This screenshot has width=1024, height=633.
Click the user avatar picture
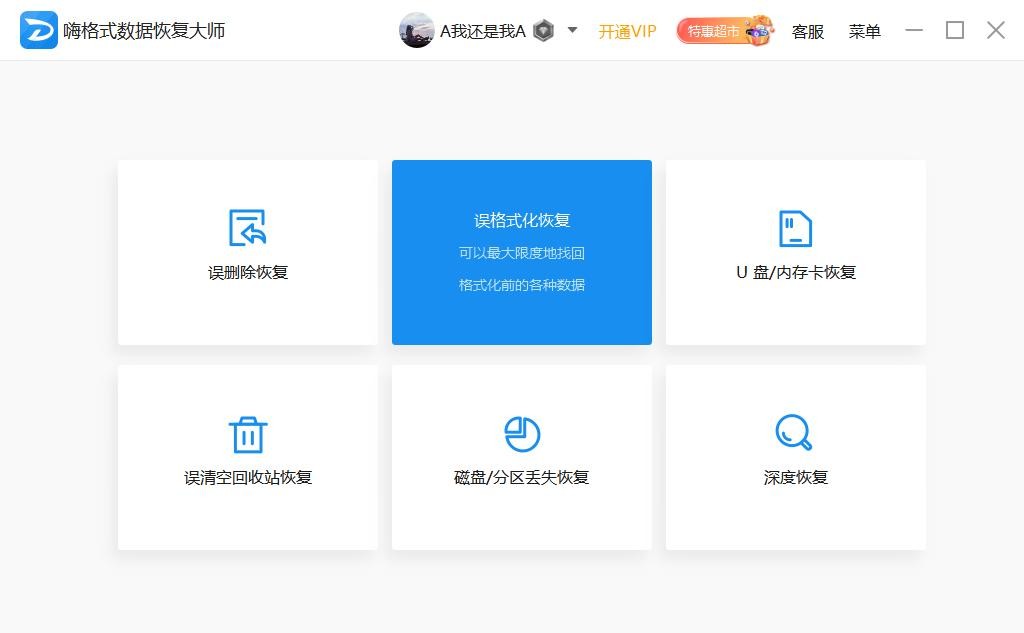[416, 30]
